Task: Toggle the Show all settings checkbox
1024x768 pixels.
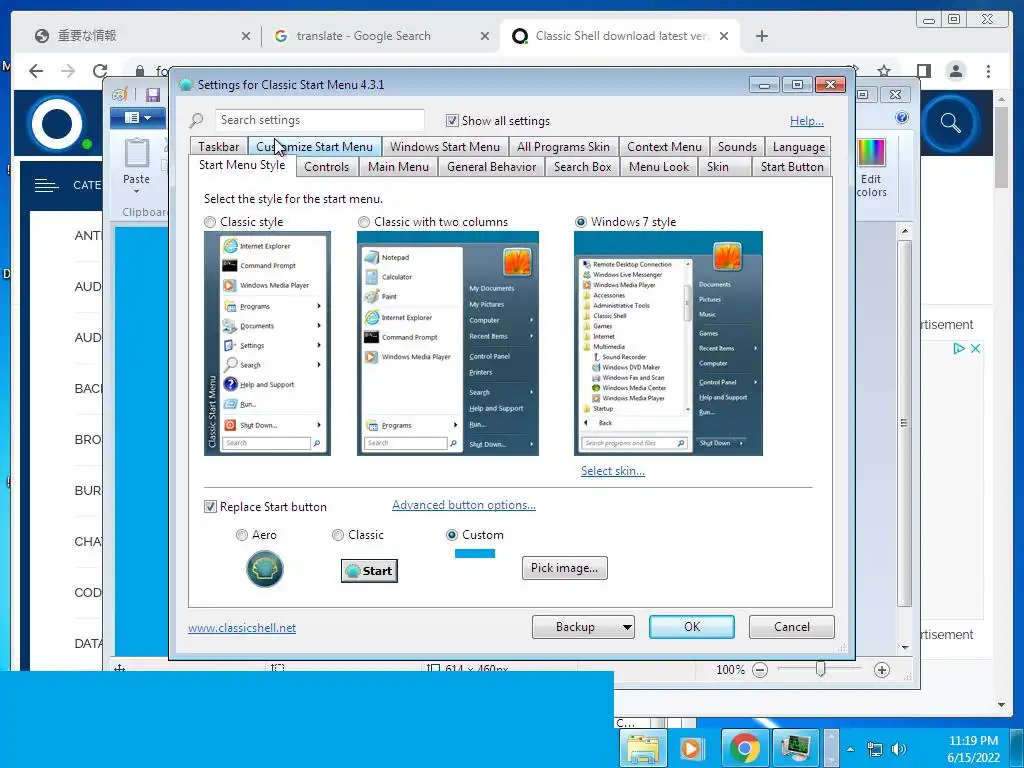Action: 451,120
